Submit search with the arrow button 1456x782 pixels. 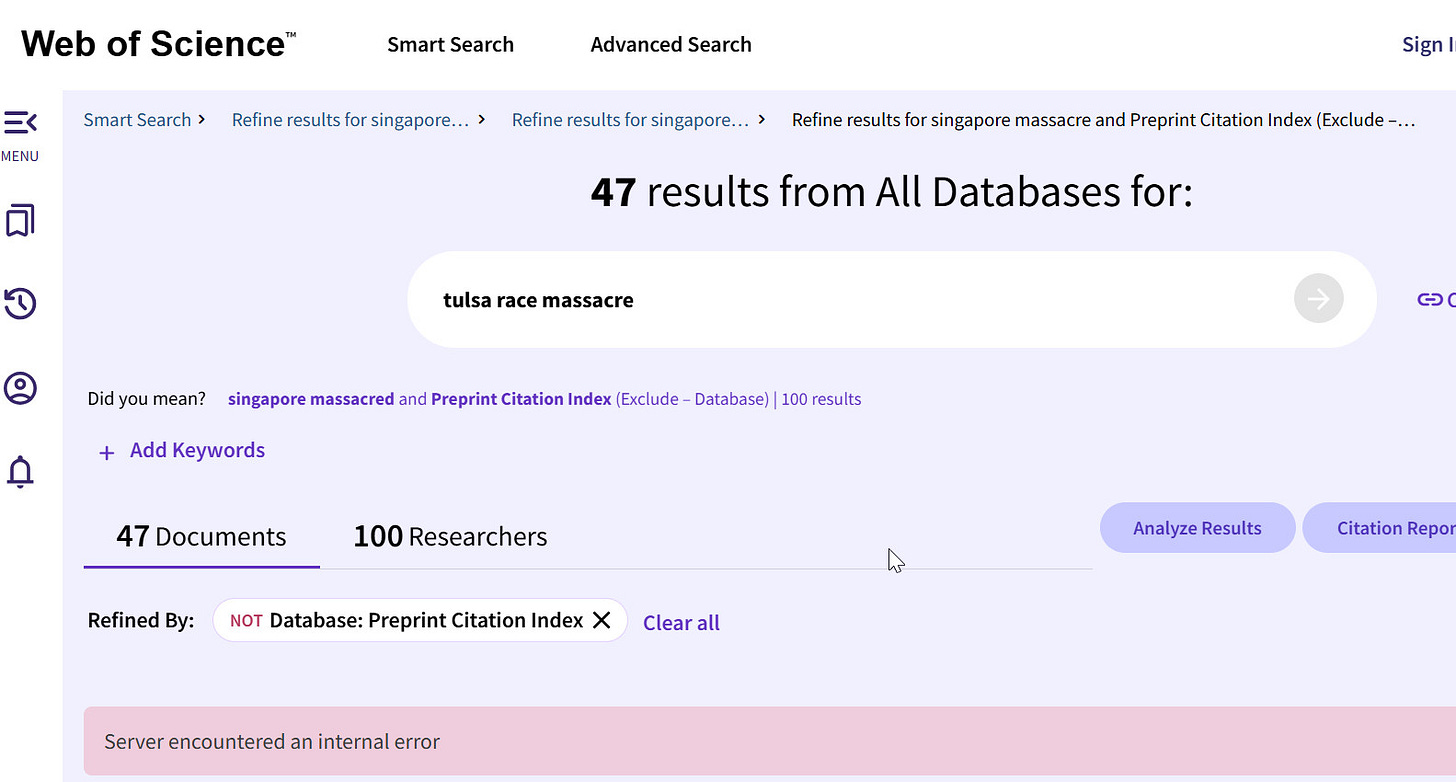pyautogui.click(x=1318, y=299)
